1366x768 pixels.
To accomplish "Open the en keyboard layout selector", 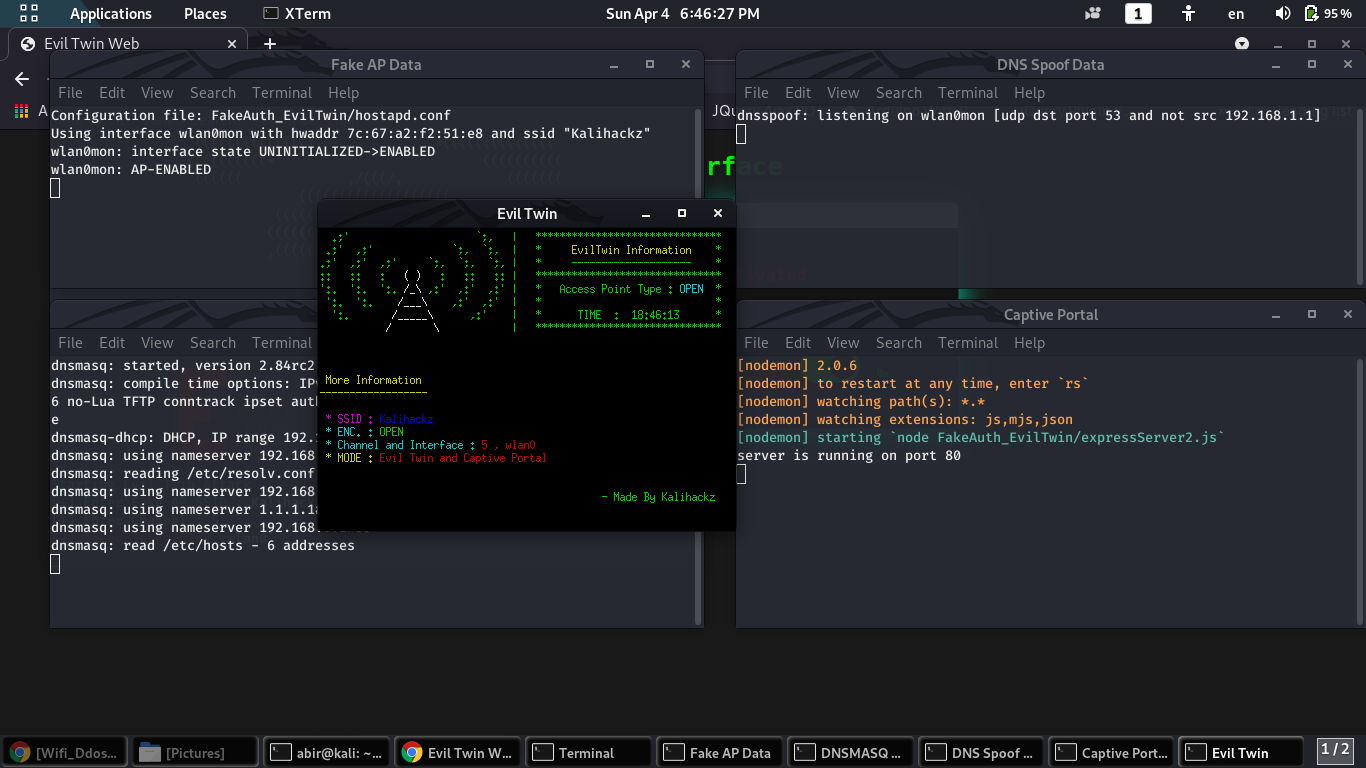I will coord(1236,14).
